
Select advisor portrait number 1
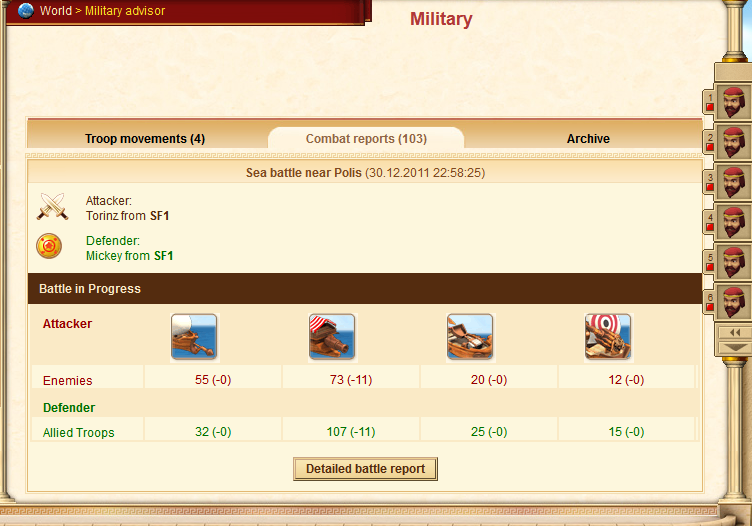coord(734,102)
